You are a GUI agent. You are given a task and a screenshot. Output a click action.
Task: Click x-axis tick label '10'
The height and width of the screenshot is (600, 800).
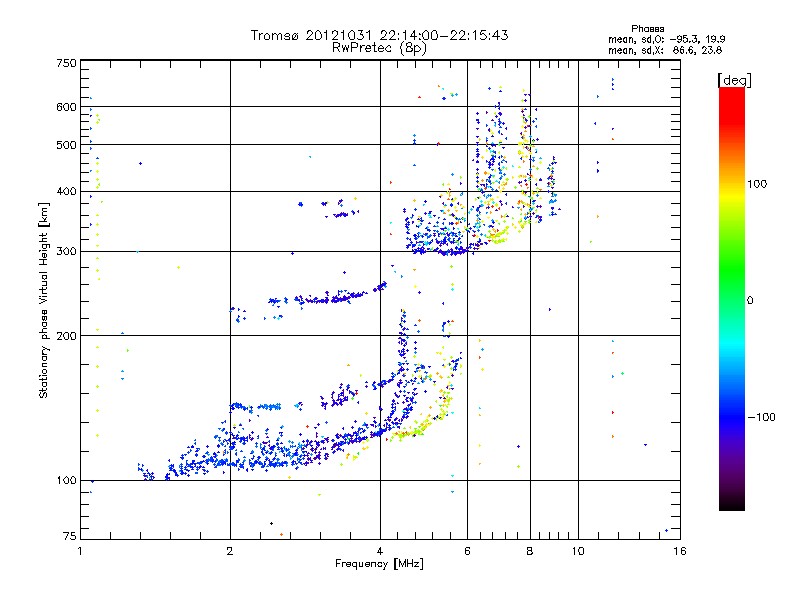coord(578,551)
